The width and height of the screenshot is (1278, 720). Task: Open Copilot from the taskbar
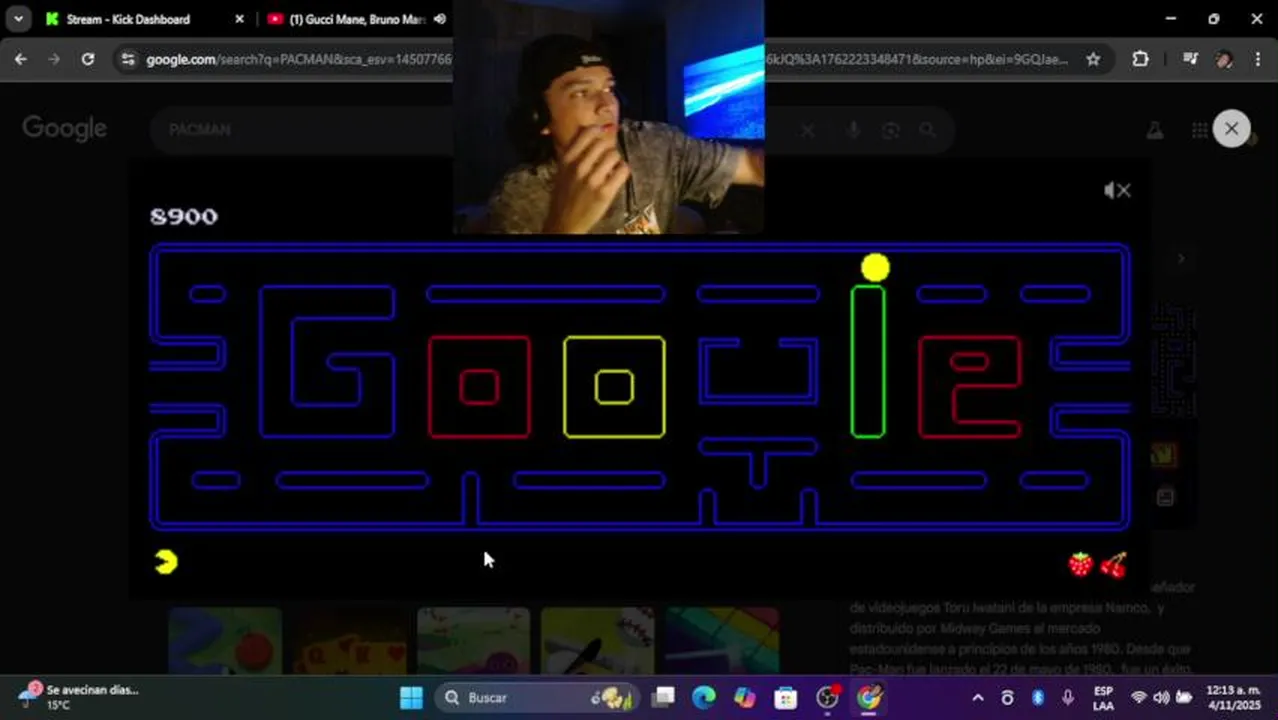[x=744, y=697]
